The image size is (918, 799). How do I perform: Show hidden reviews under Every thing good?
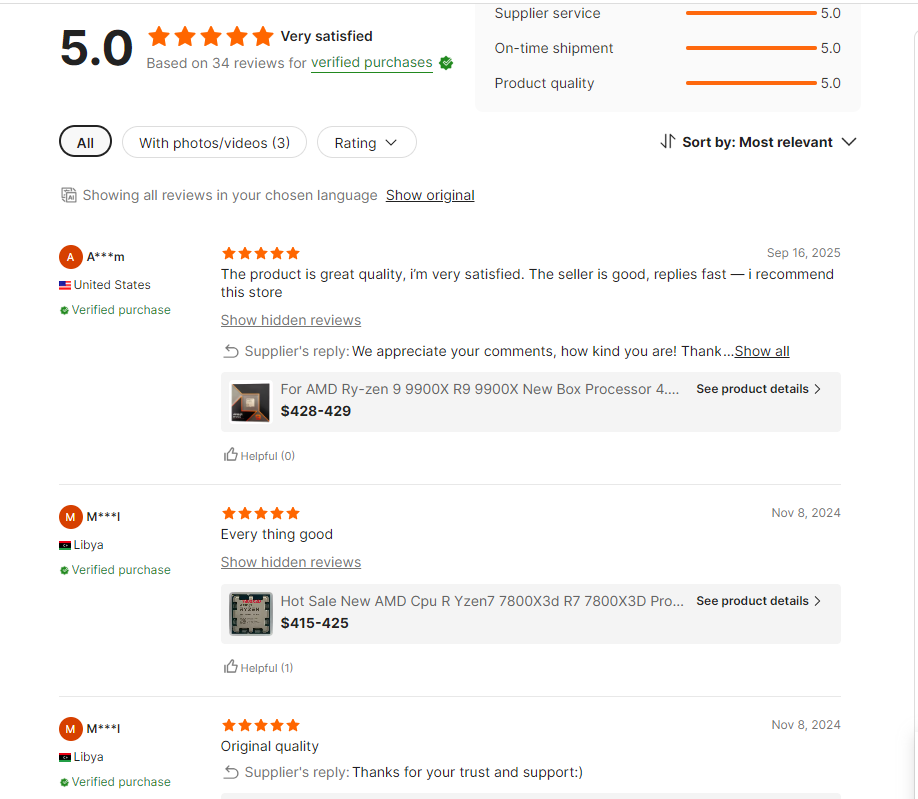(291, 562)
